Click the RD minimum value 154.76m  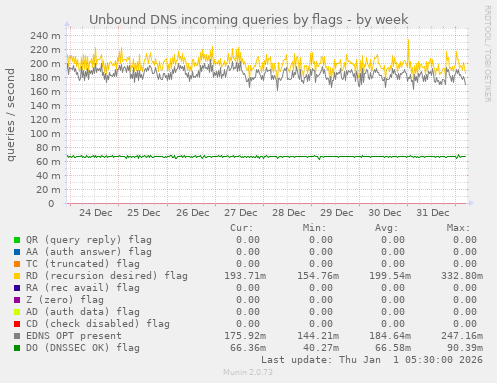318,276
